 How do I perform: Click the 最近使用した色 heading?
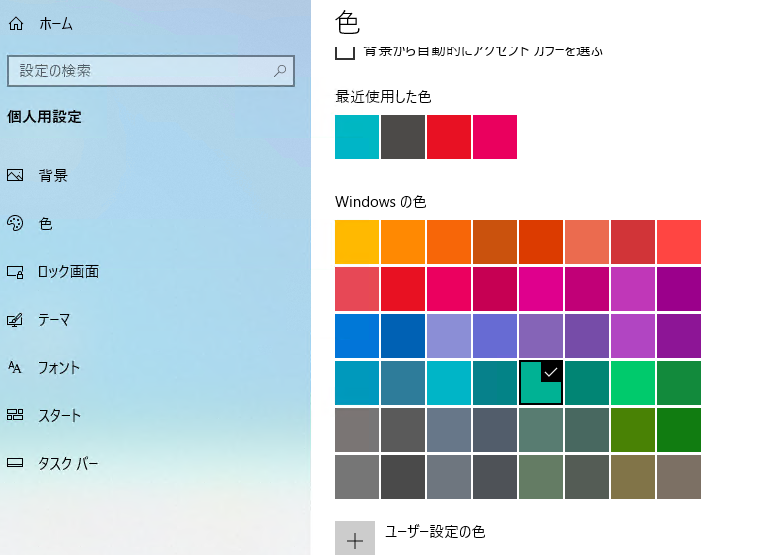point(383,97)
